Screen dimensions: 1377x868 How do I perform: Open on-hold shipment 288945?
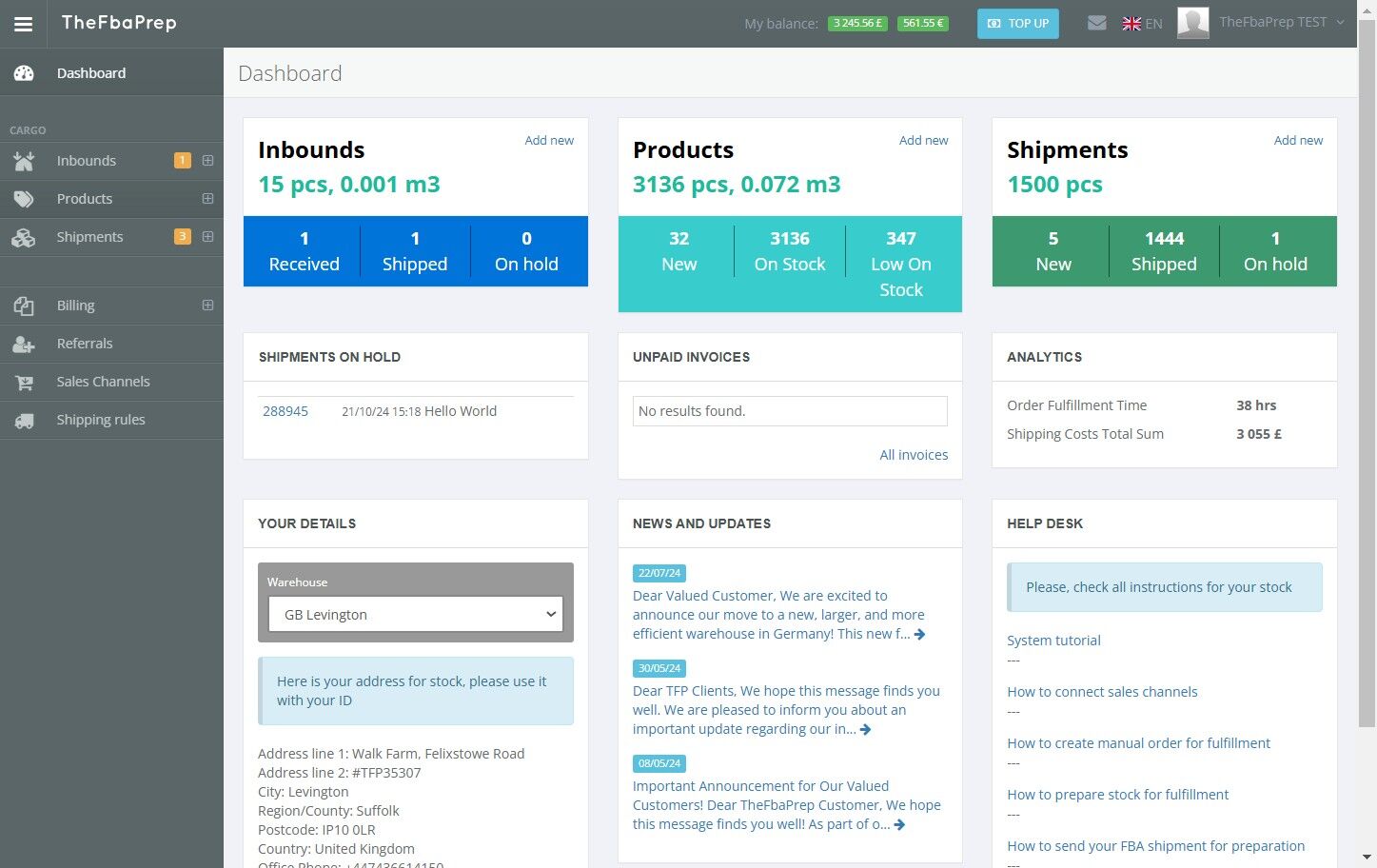point(285,411)
